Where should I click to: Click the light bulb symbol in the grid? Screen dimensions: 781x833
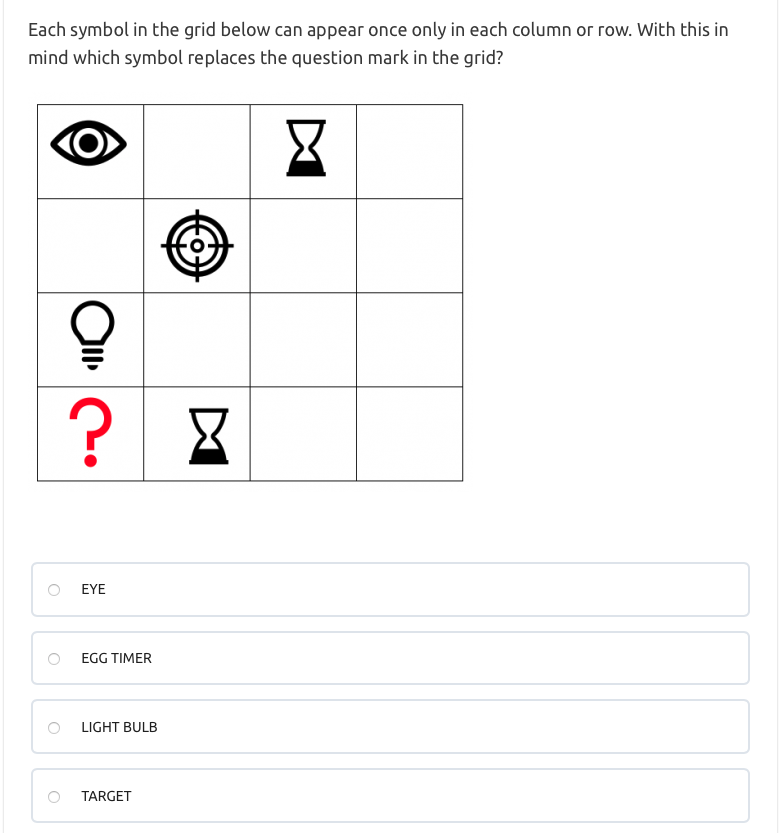click(91, 337)
